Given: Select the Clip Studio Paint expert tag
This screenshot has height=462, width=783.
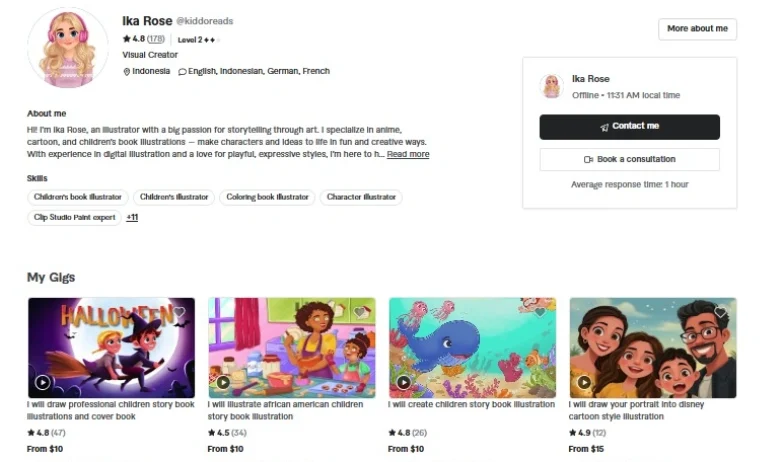Looking at the screenshot, I should pos(74,217).
